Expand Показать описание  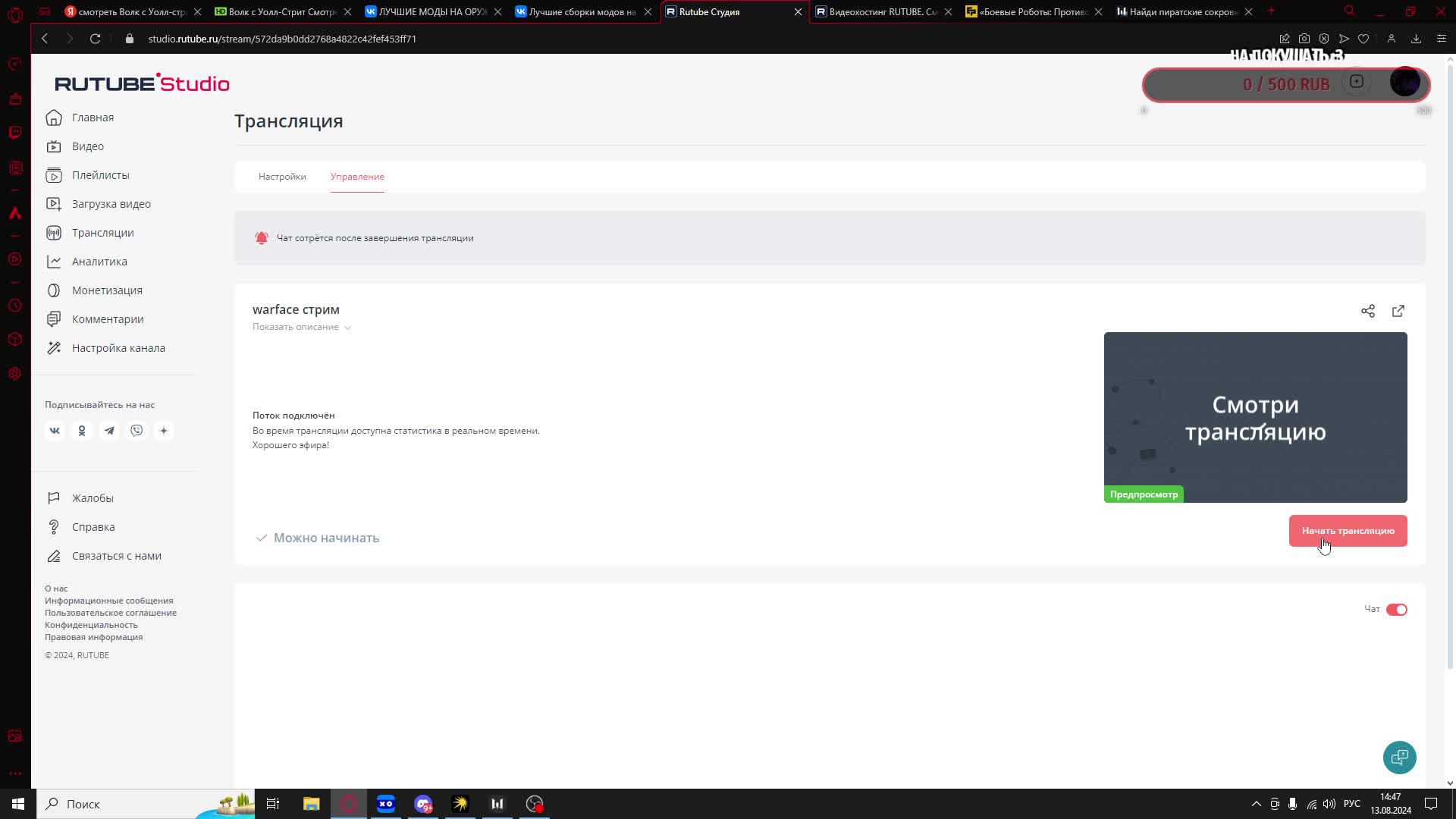click(301, 327)
